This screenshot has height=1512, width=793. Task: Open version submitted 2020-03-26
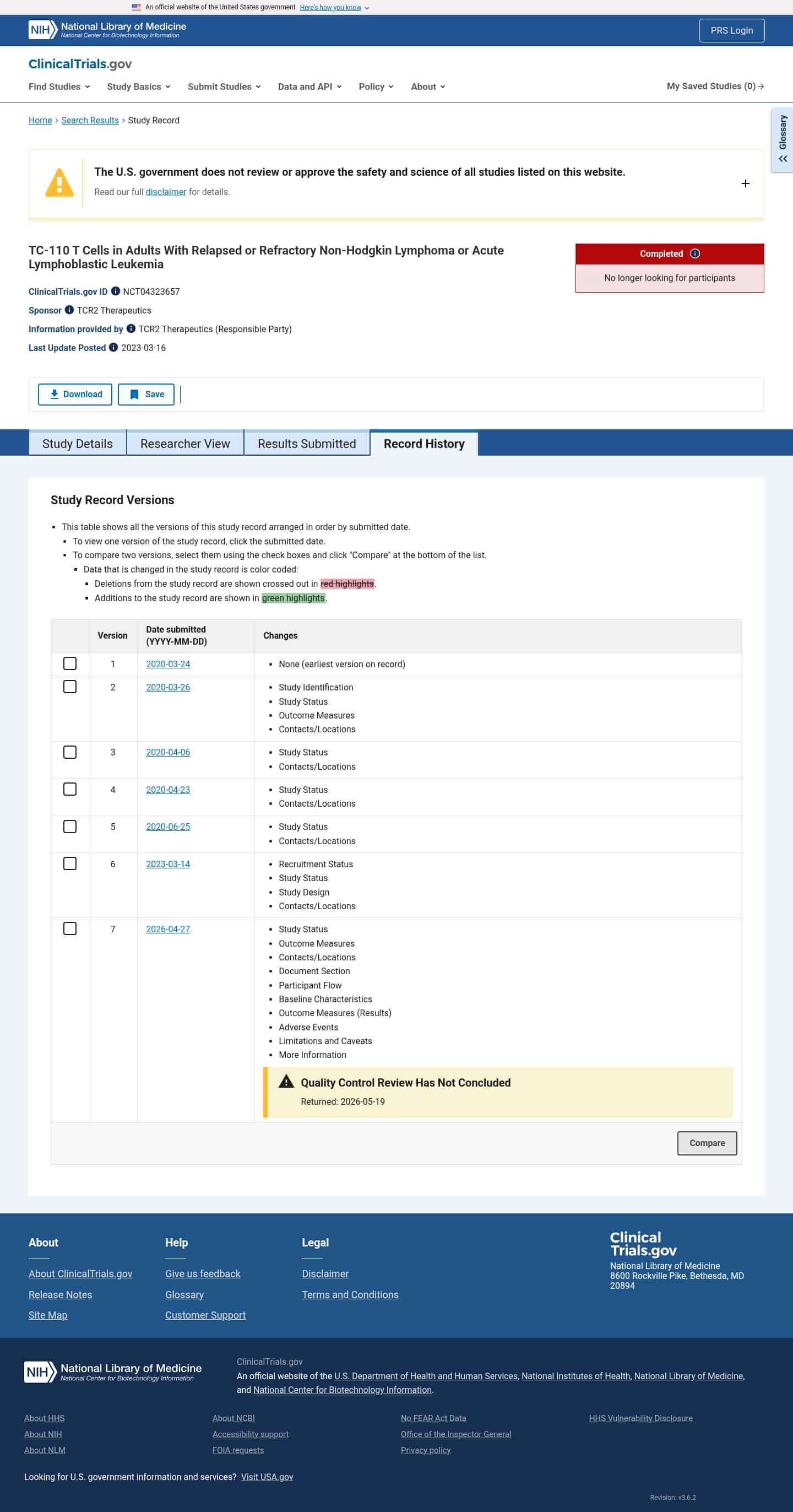(168, 687)
